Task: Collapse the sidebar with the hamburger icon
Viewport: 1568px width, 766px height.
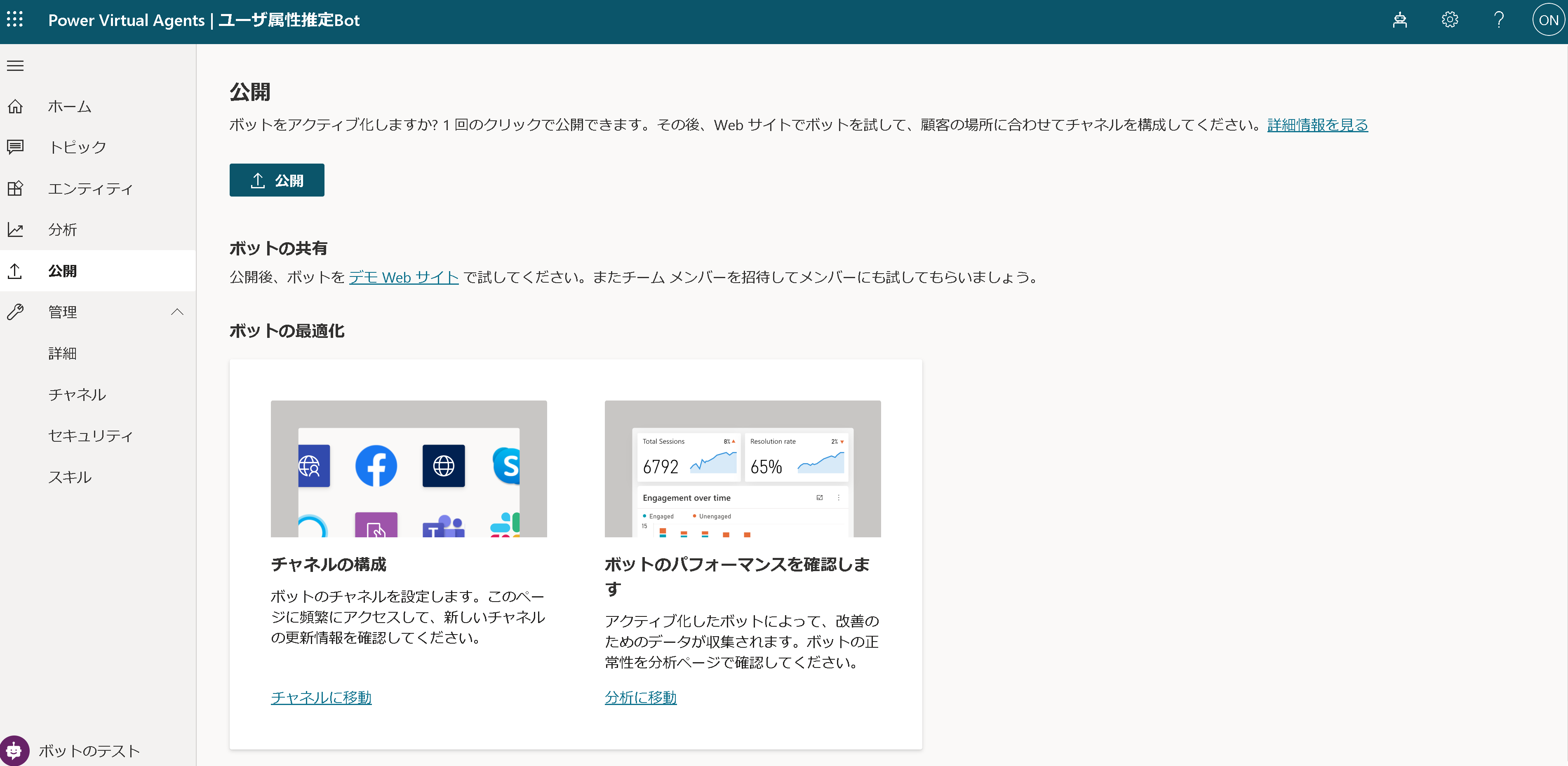Action: (x=15, y=66)
